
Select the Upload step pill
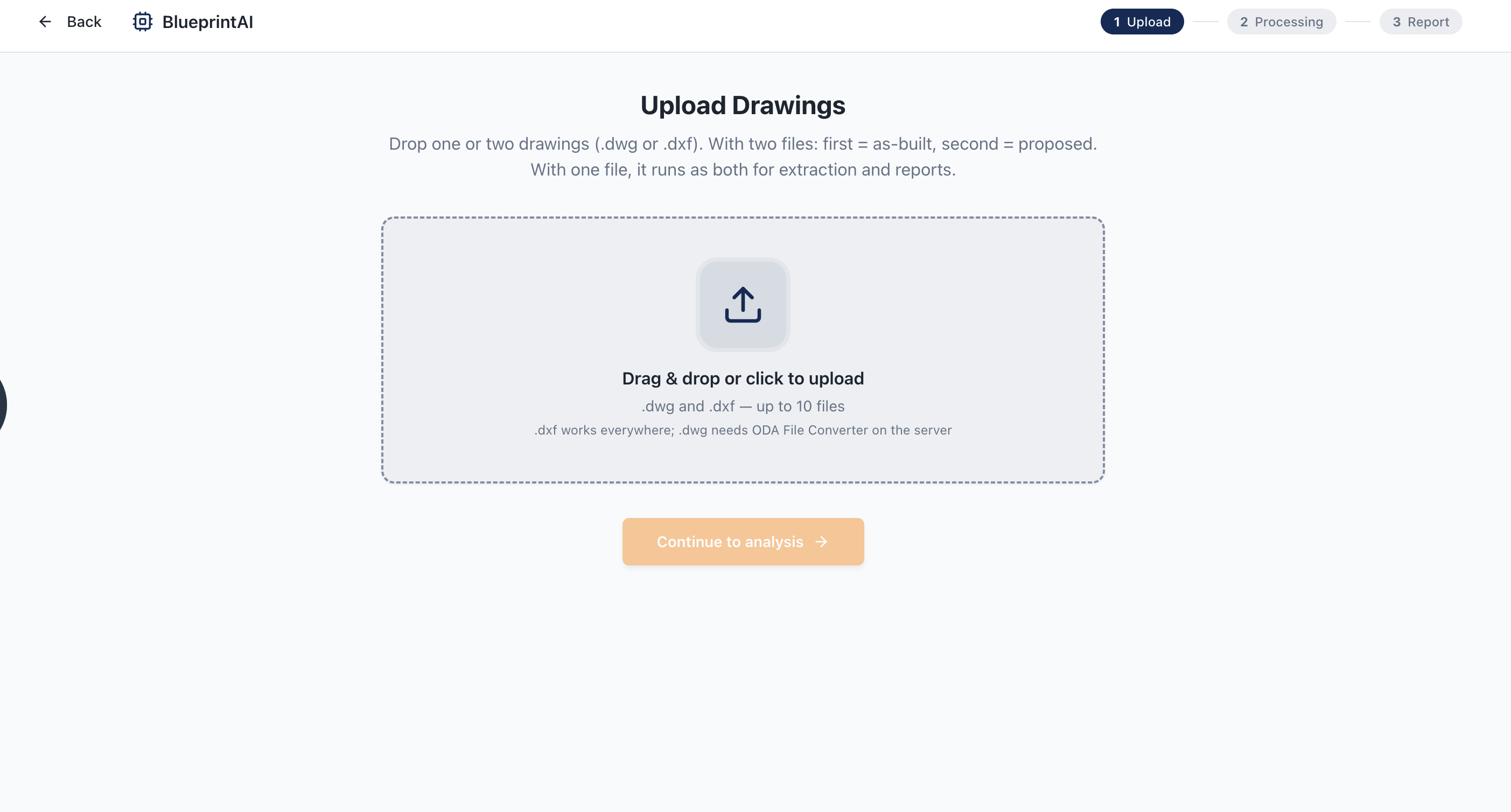tap(1142, 22)
